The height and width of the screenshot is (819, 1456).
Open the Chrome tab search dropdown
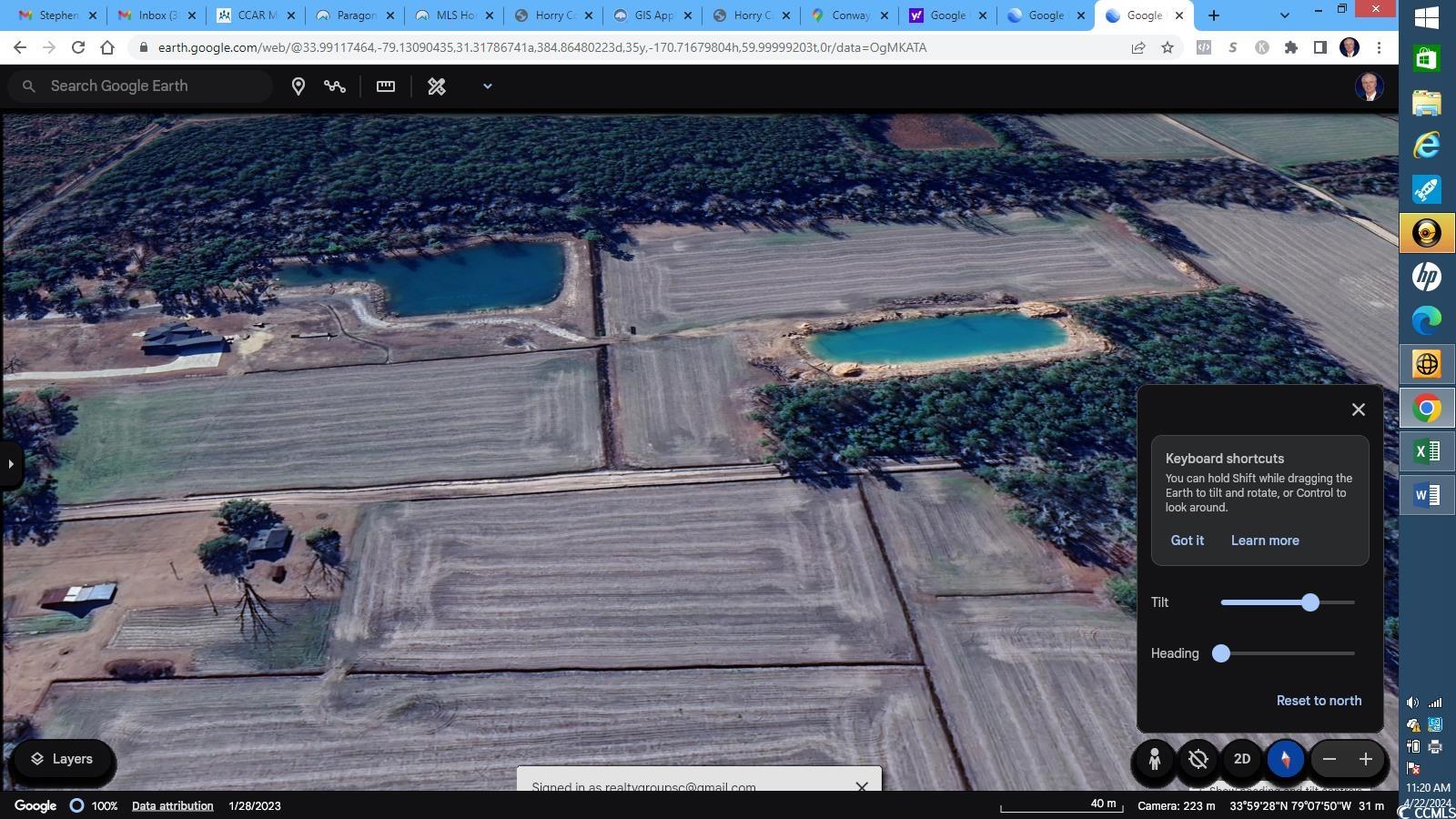point(1284,15)
